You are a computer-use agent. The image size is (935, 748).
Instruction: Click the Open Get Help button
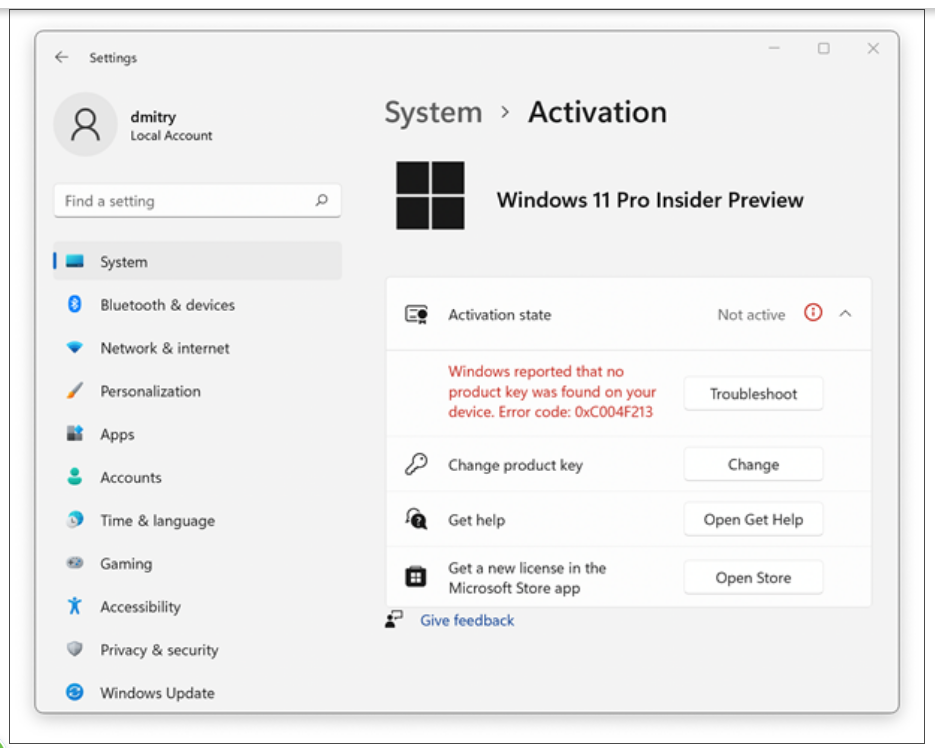pos(753,520)
